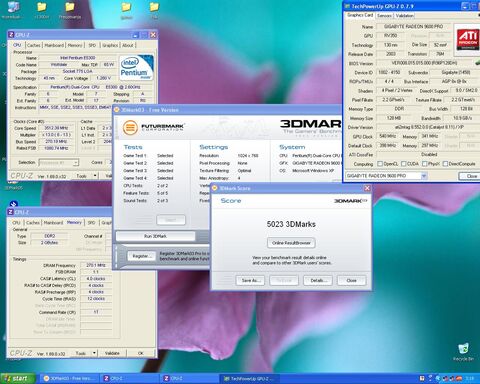
Task: Switch to the Mainboard tab in the lower CPU-Z window
Action: click(53, 222)
